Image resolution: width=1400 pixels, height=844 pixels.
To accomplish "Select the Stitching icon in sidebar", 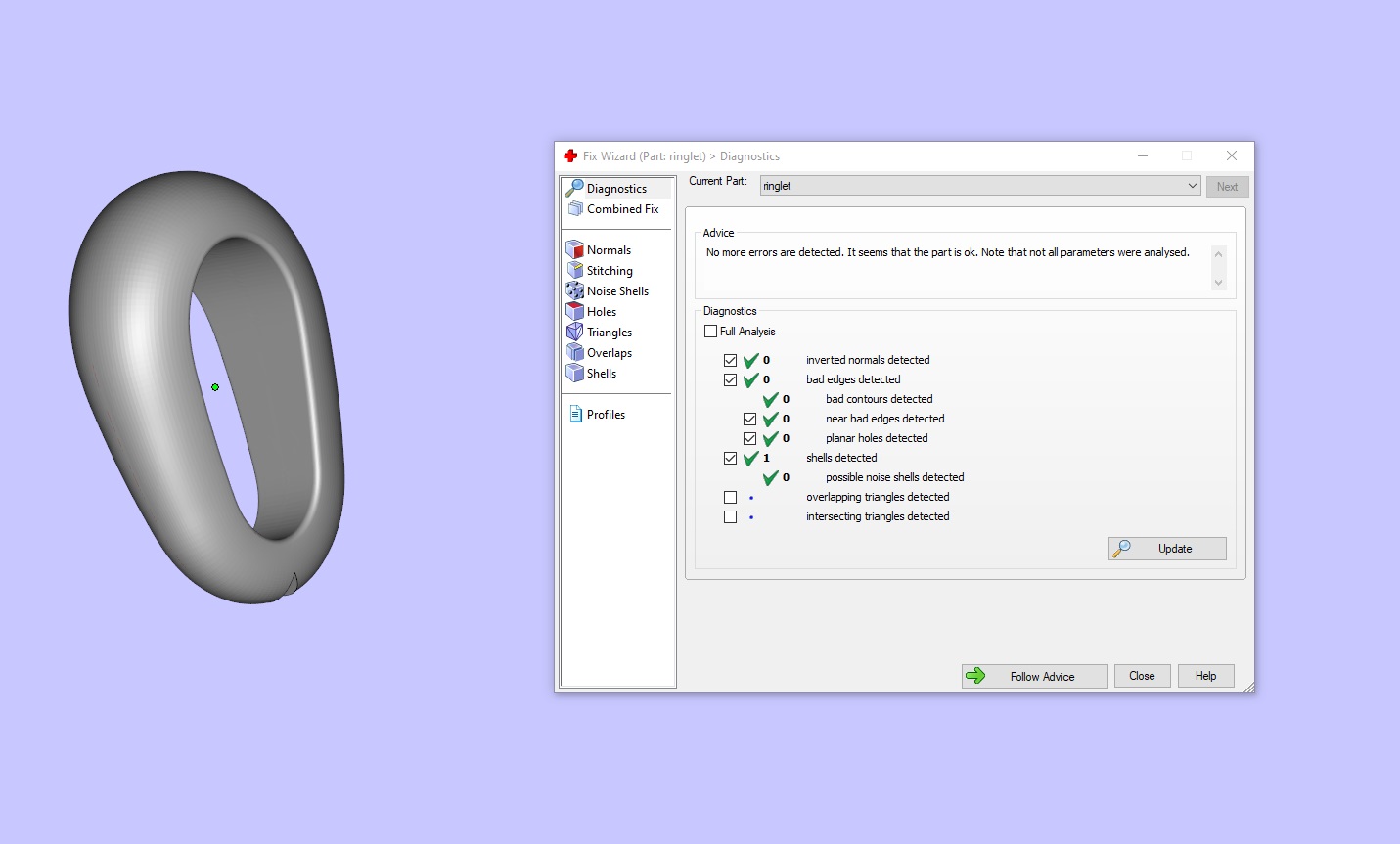I will [x=575, y=270].
